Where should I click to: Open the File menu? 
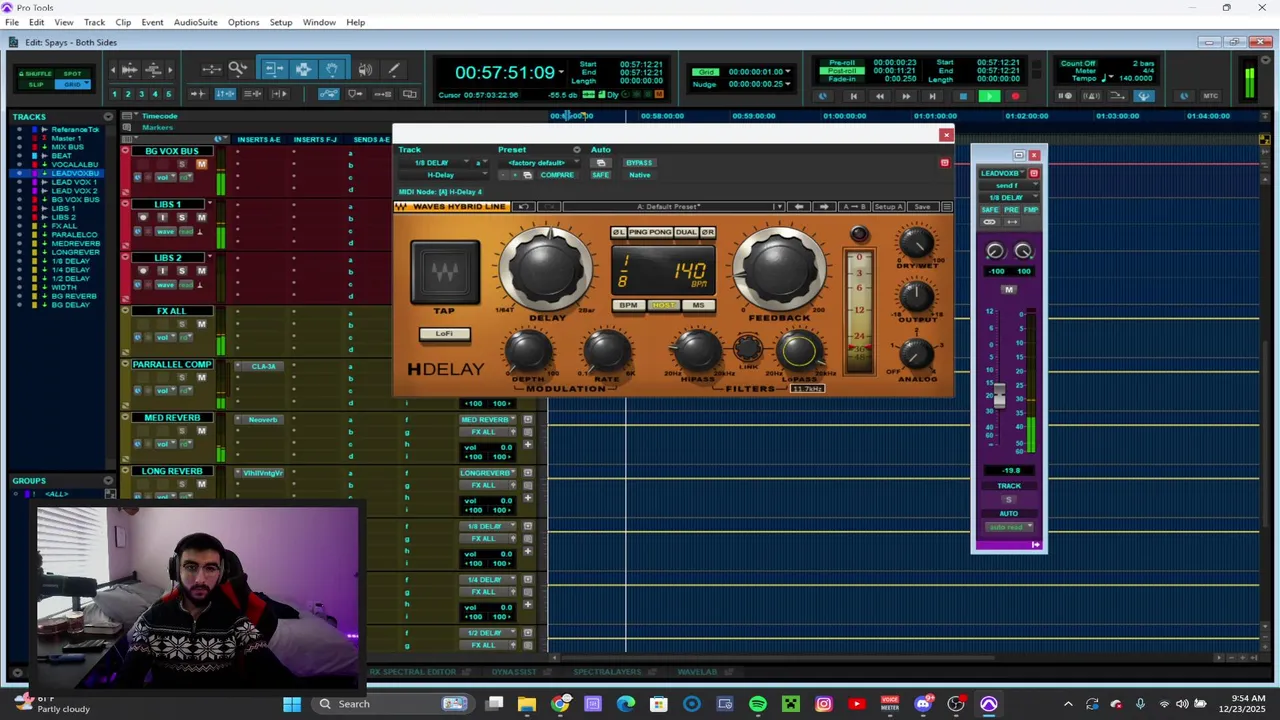point(12,22)
